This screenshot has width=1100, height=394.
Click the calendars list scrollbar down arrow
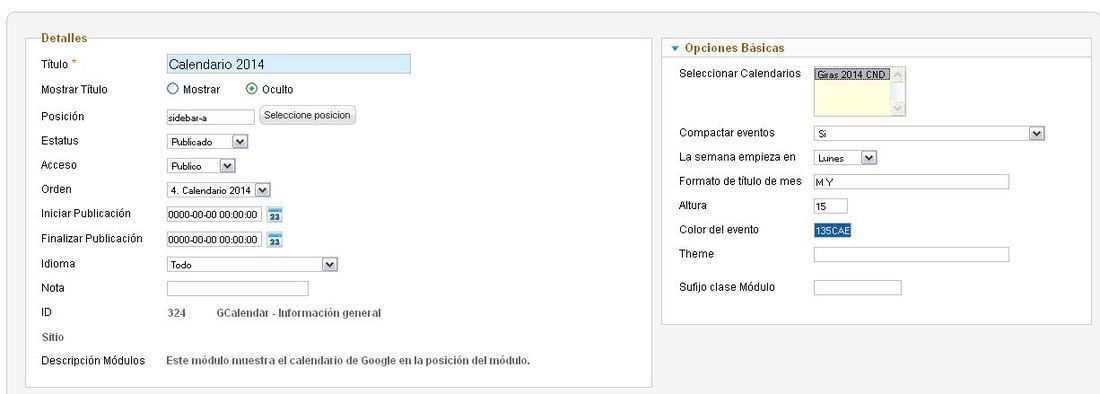click(897, 109)
